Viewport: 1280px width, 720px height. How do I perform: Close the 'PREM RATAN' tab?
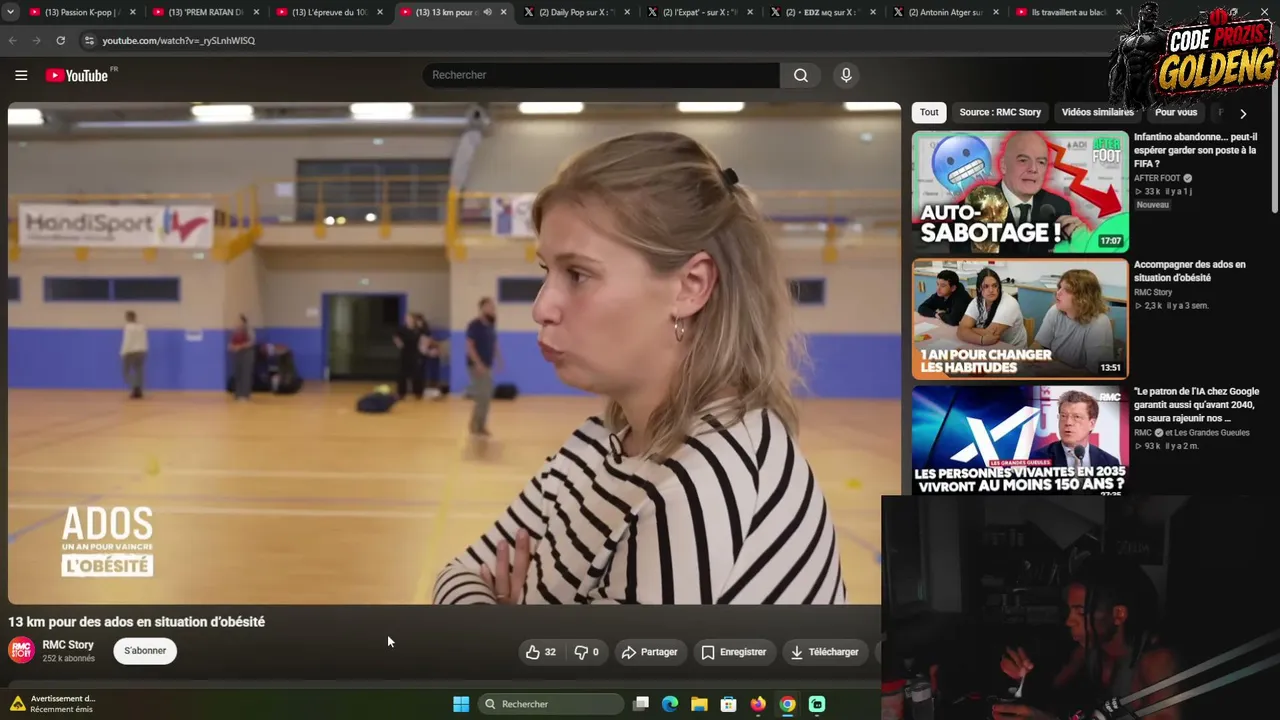click(256, 12)
